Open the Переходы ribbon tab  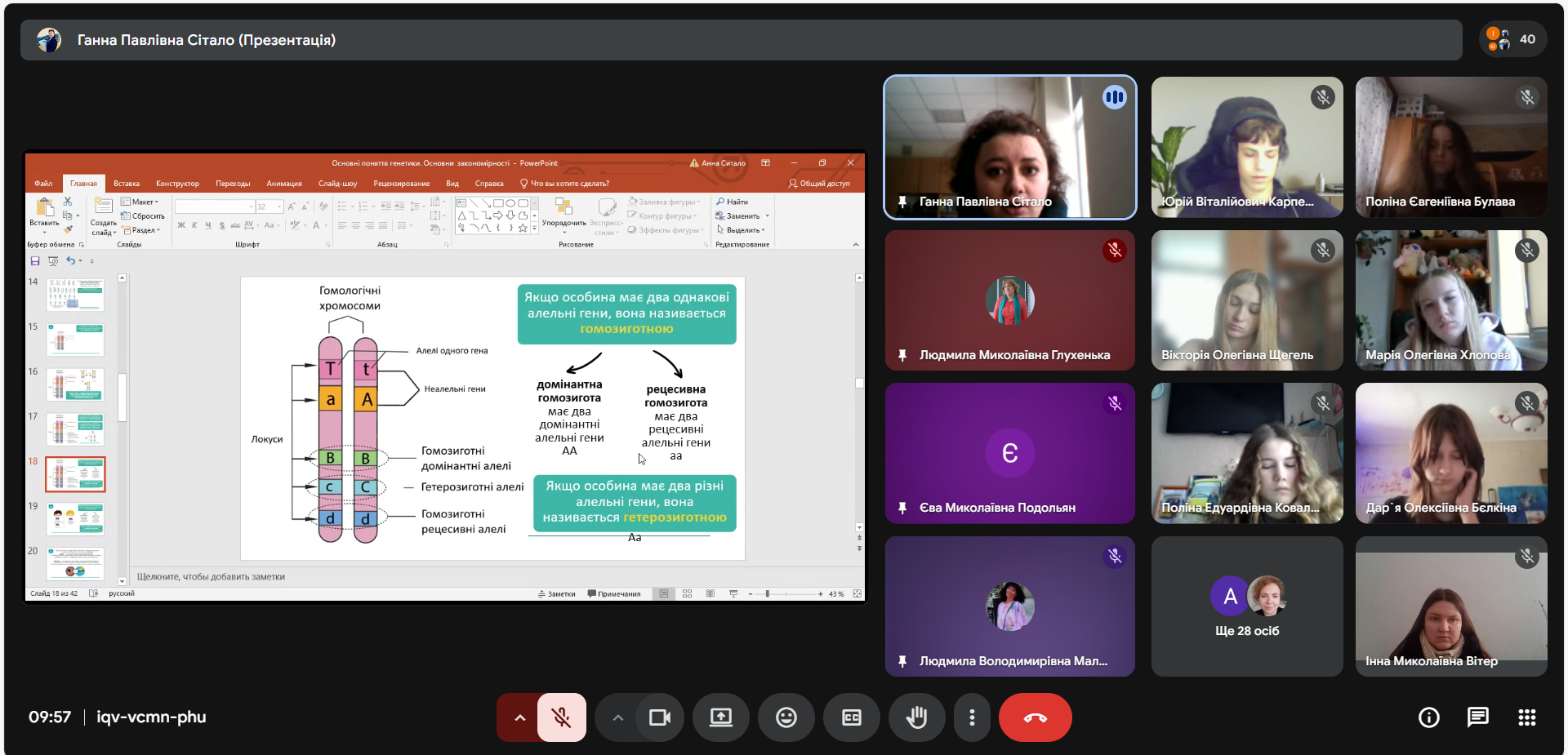(233, 184)
